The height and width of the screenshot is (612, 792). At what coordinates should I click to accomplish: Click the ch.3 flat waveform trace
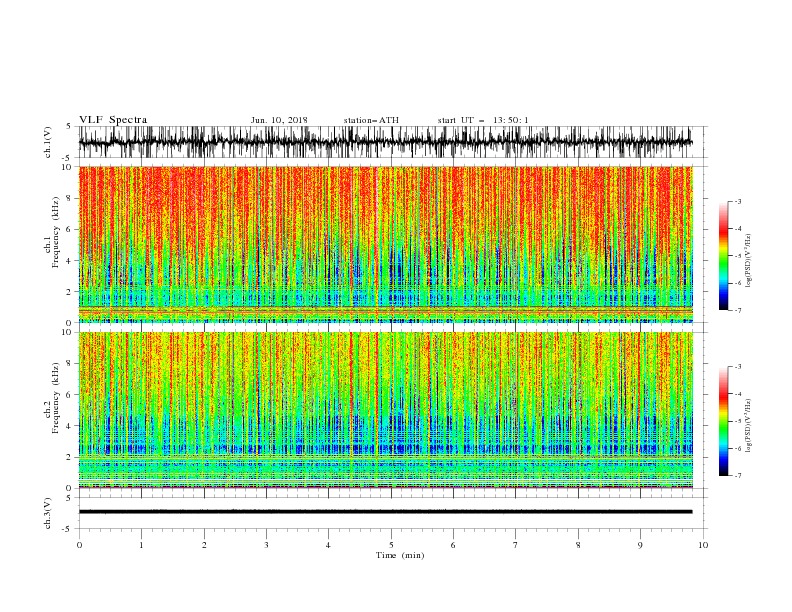pos(385,512)
